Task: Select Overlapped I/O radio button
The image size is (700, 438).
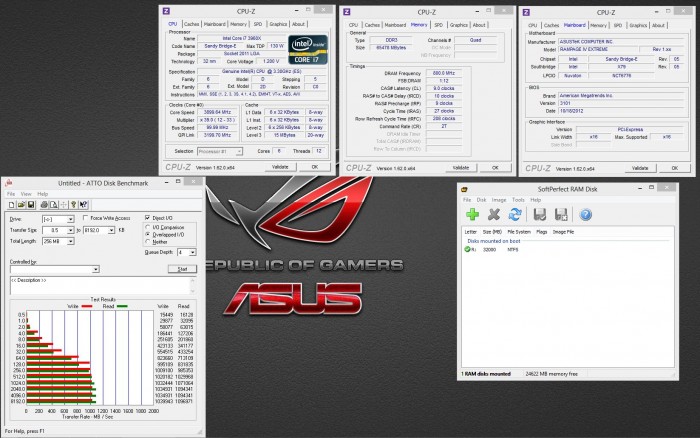Action: [x=148, y=234]
